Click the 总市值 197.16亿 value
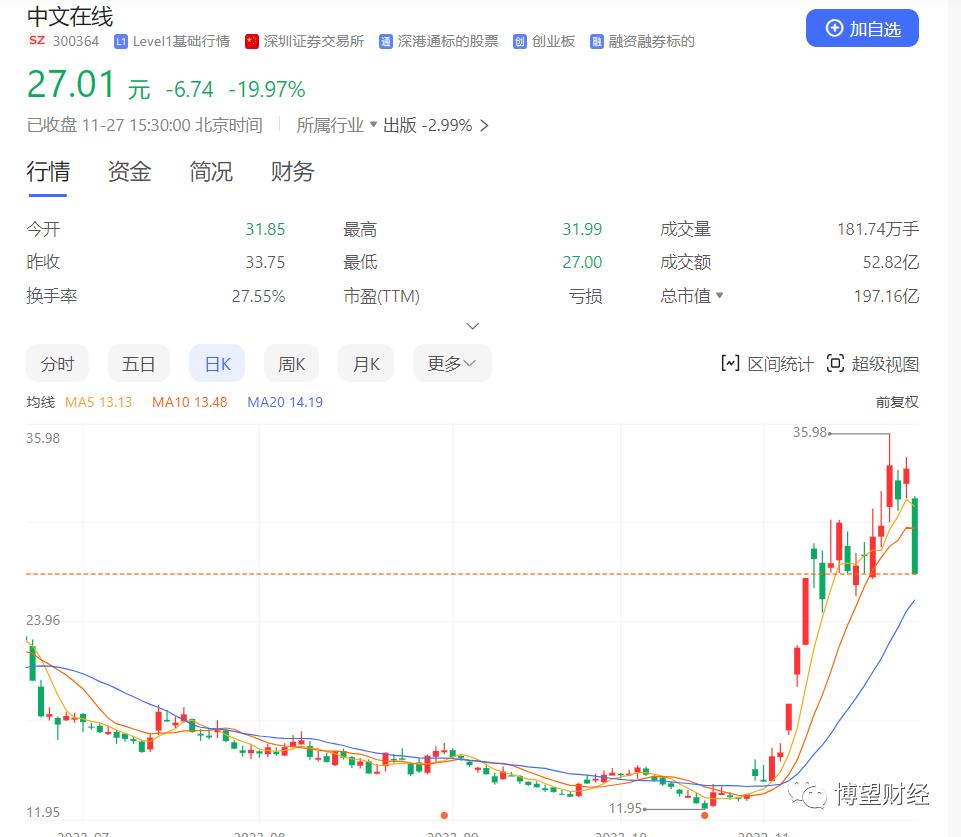Screen dimensions: 961x837 tap(886, 296)
